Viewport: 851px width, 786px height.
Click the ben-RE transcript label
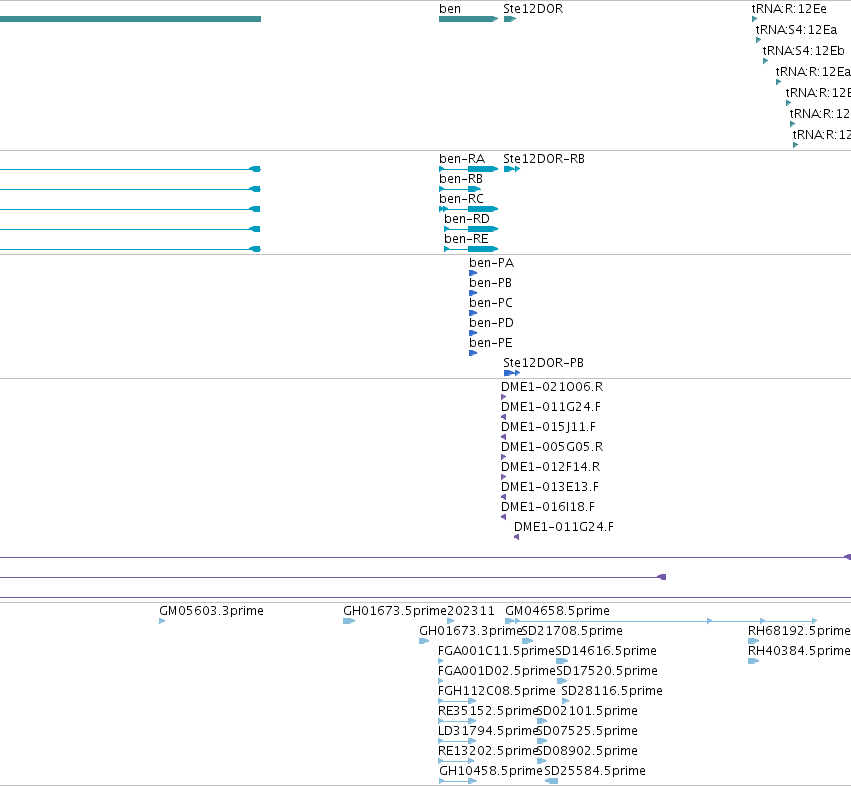click(x=466, y=239)
